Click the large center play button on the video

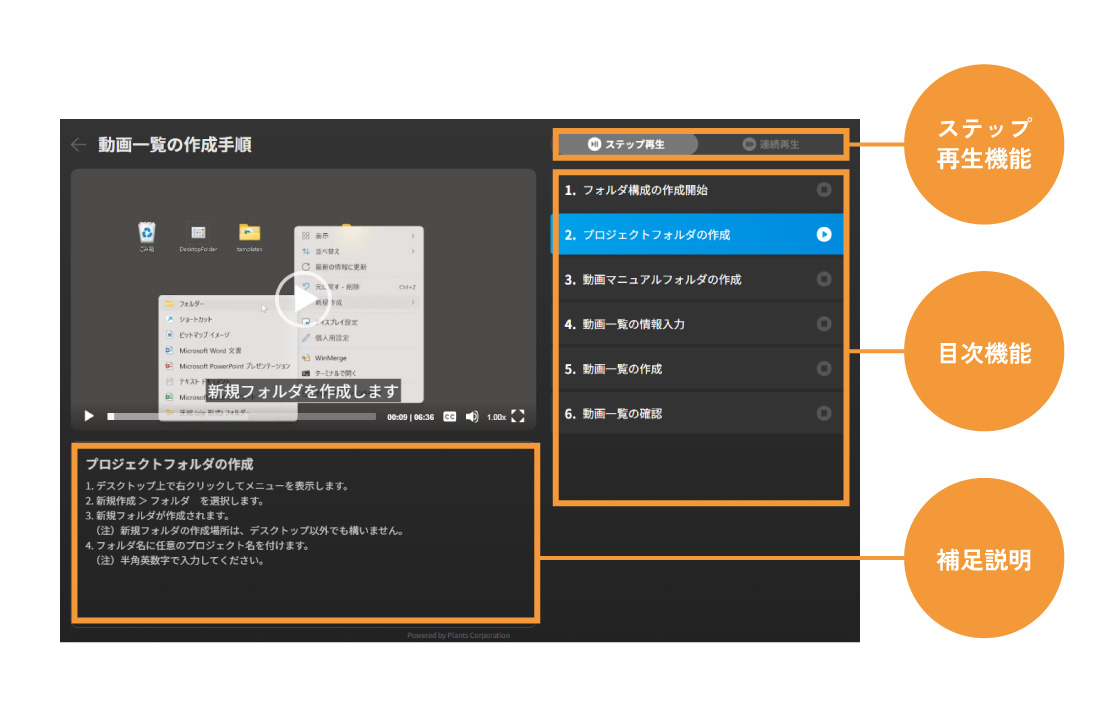pos(303,300)
